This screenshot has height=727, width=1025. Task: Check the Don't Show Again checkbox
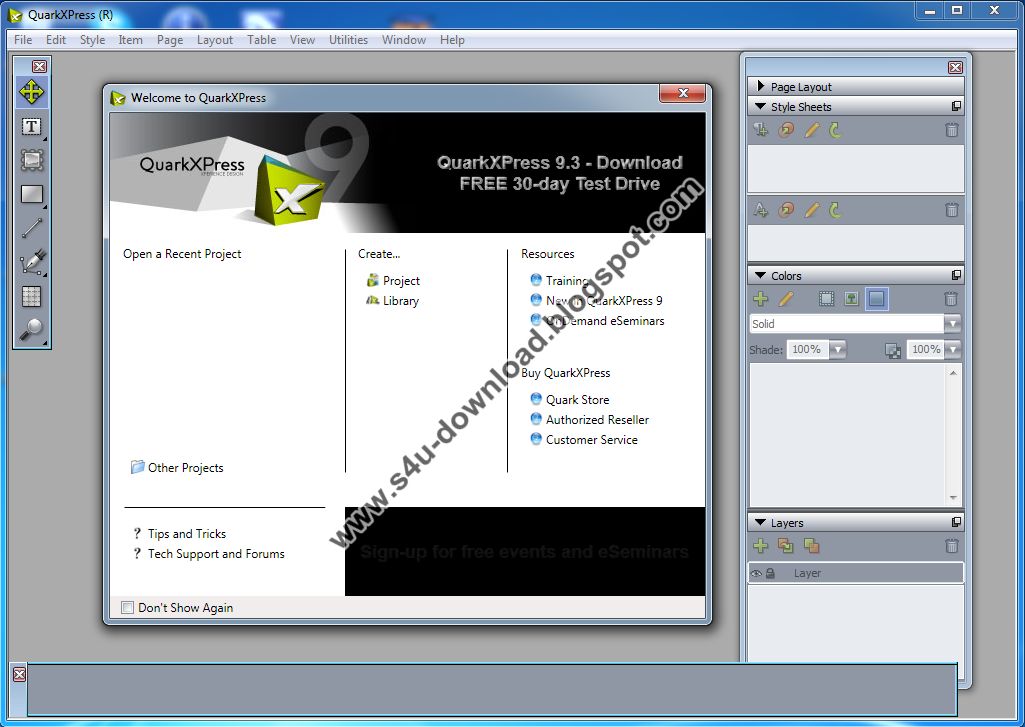pyautogui.click(x=127, y=607)
